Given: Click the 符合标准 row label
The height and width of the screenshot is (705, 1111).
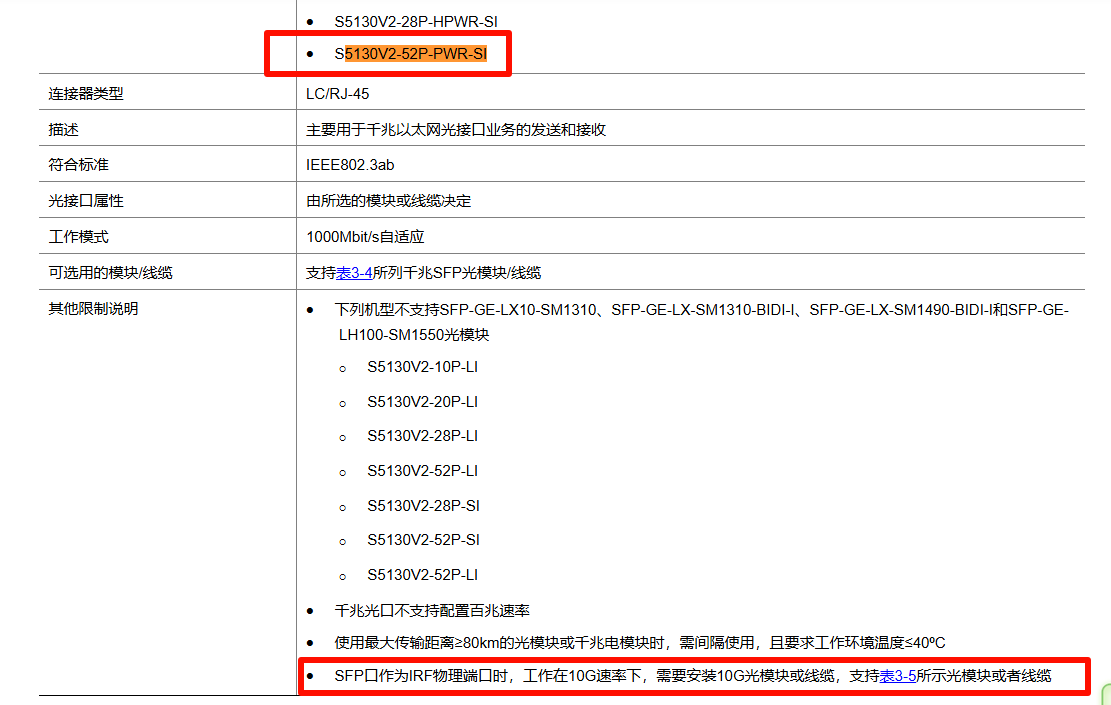Looking at the screenshot, I should pyautogui.click(x=79, y=165).
